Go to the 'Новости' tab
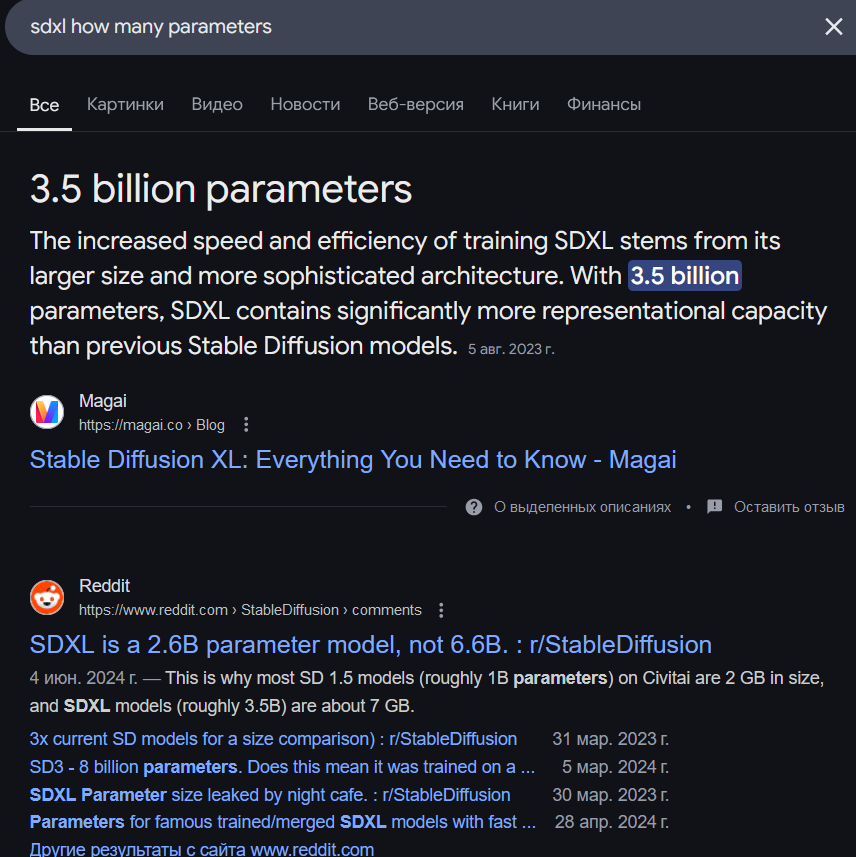The height and width of the screenshot is (857, 856). (305, 104)
